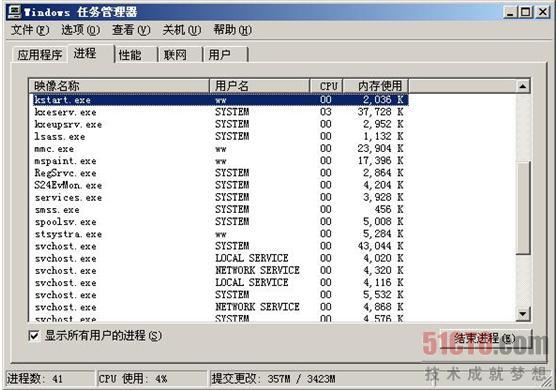Image resolution: width=556 pixels, height=390 pixels.
Task: Open the 查看(V) menu
Action: point(131,30)
